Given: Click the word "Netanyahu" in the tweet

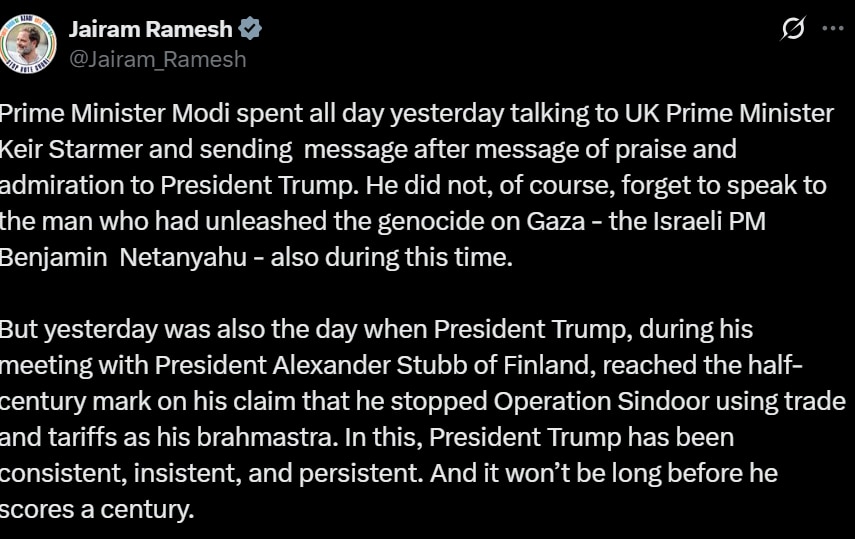Looking at the screenshot, I should point(182,257).
